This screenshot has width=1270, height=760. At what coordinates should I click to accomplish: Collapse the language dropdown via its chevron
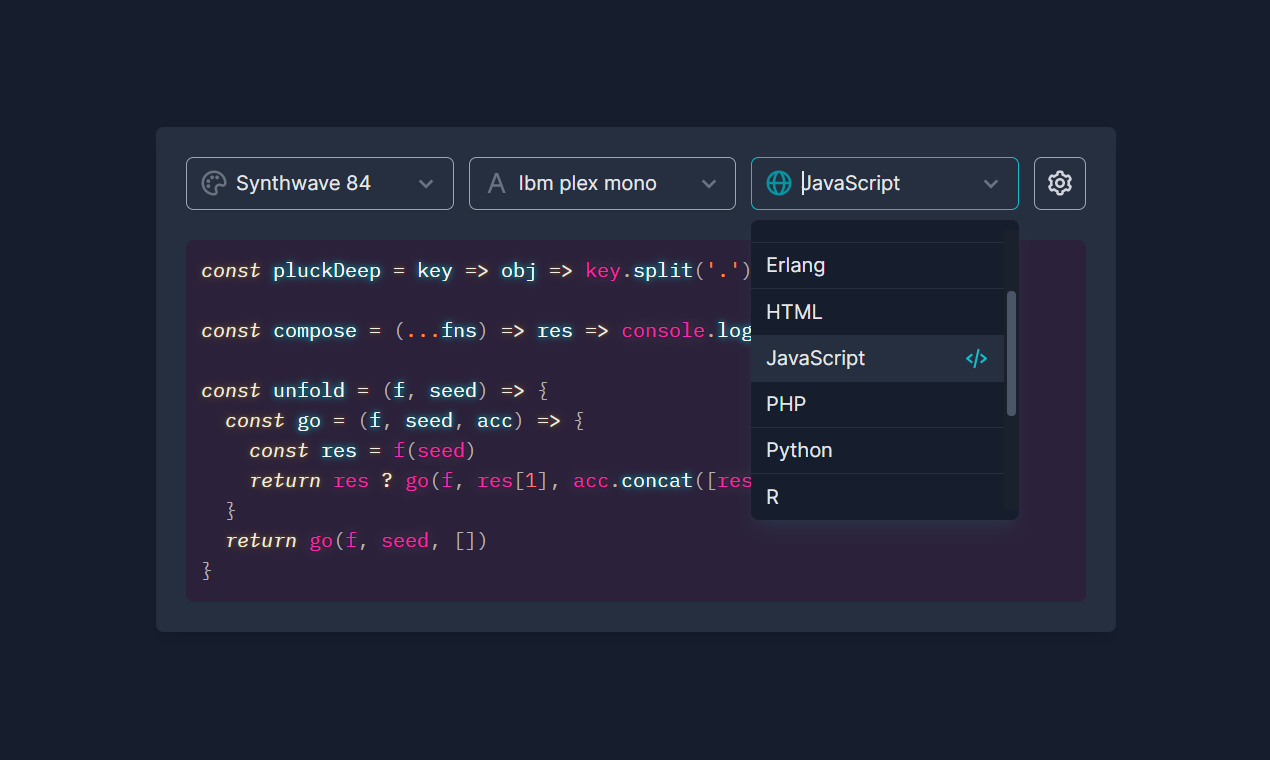point(991,183)
